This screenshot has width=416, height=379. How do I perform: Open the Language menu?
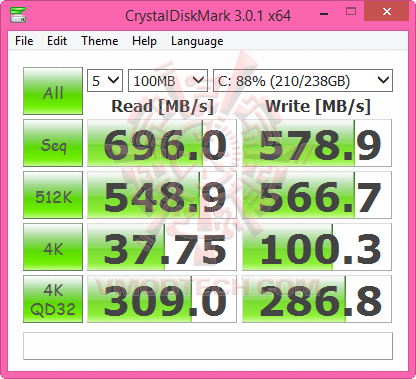(x=197, y=41)
